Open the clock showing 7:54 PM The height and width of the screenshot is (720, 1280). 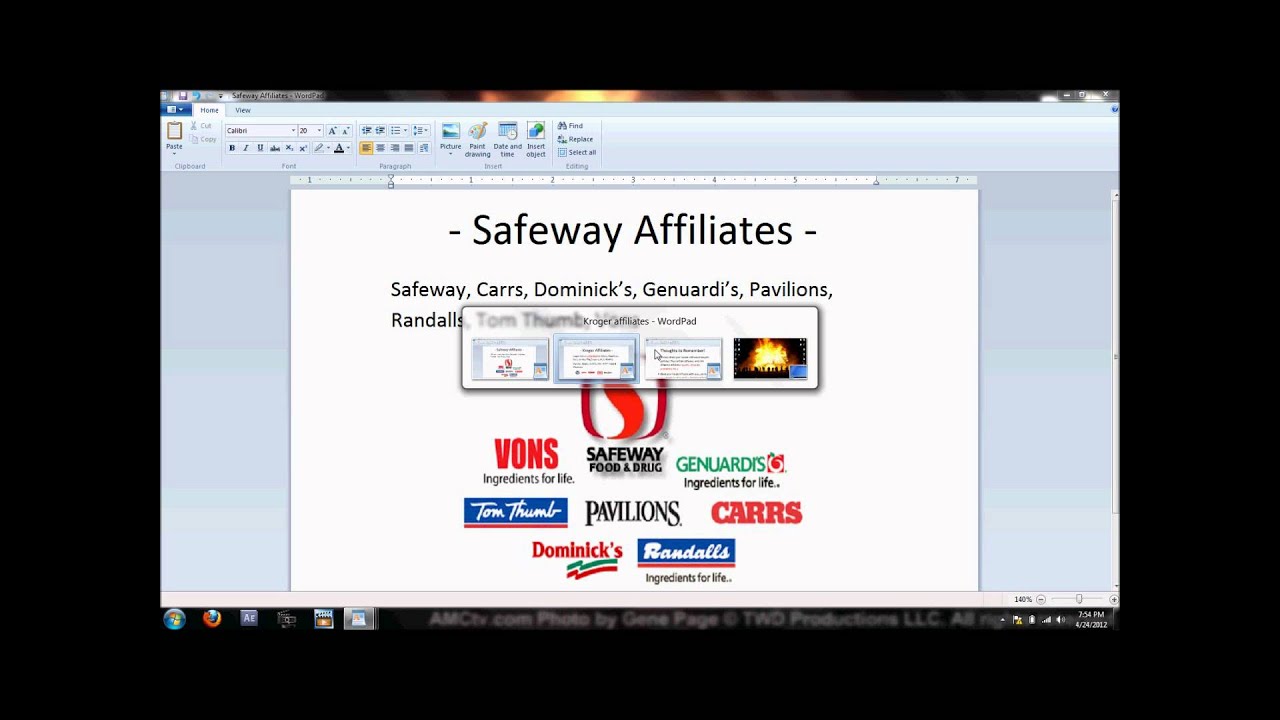point(1090,619)
